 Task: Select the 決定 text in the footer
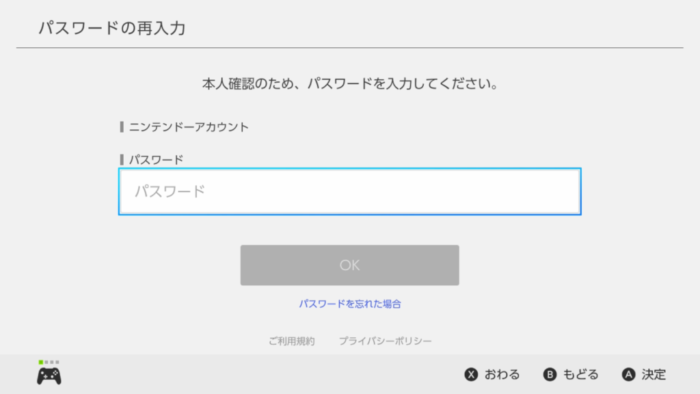click(654, 374)
